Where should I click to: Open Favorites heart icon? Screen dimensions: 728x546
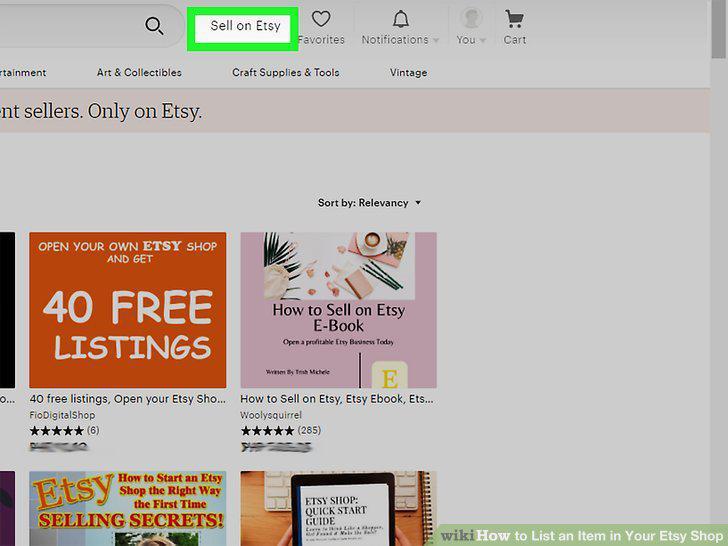coord(321,19)
